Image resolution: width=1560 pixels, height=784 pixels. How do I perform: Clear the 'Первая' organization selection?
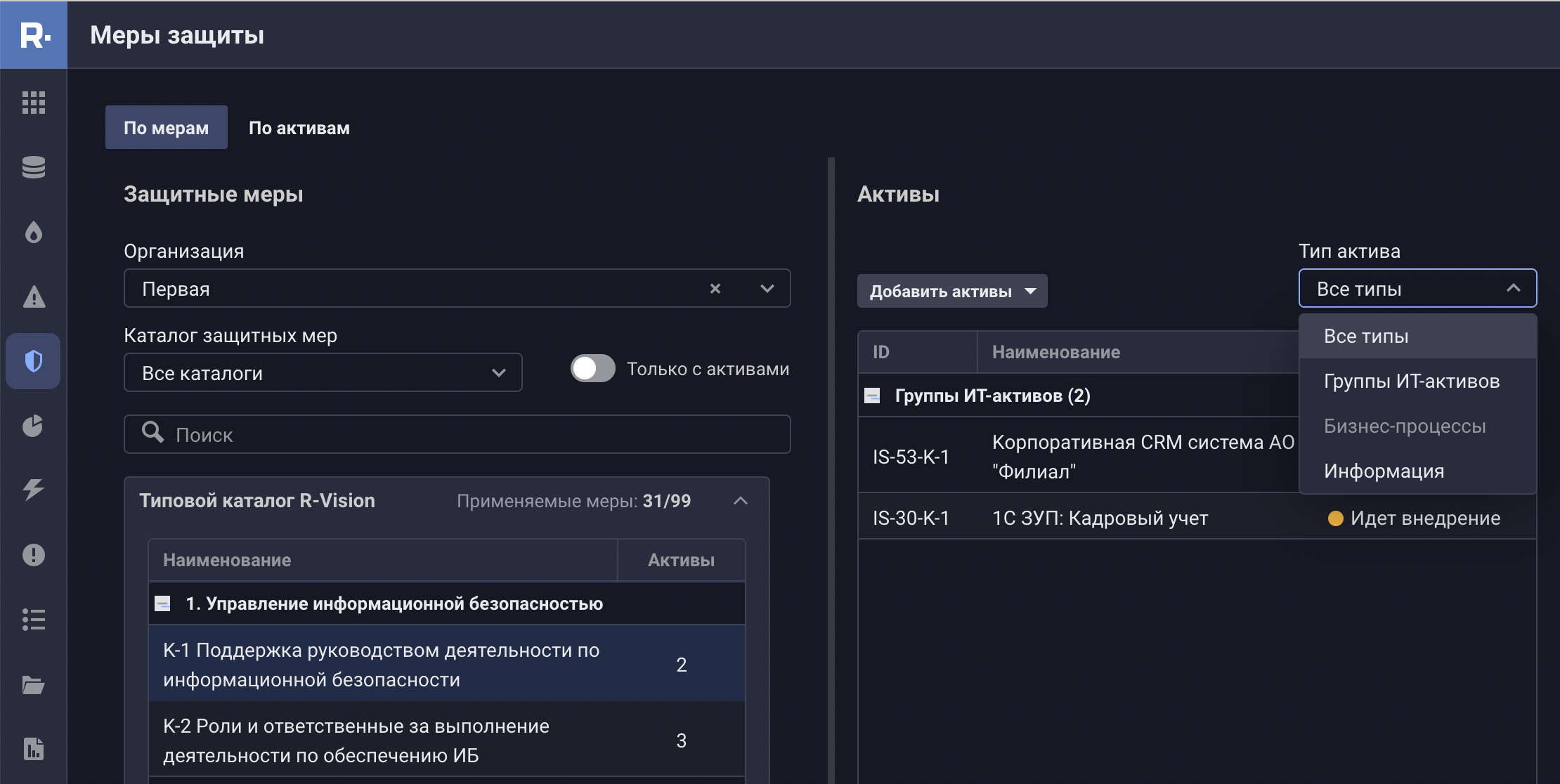715,289
